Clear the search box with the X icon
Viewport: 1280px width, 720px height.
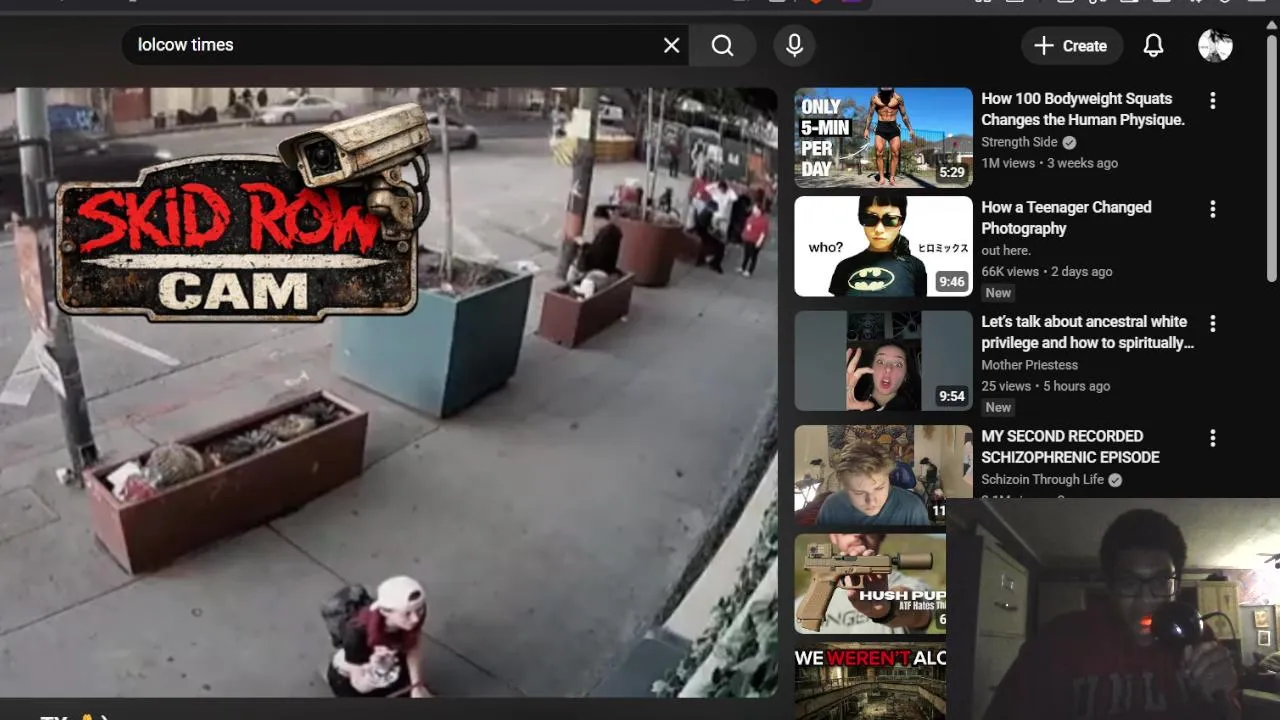tap(671, 45)
